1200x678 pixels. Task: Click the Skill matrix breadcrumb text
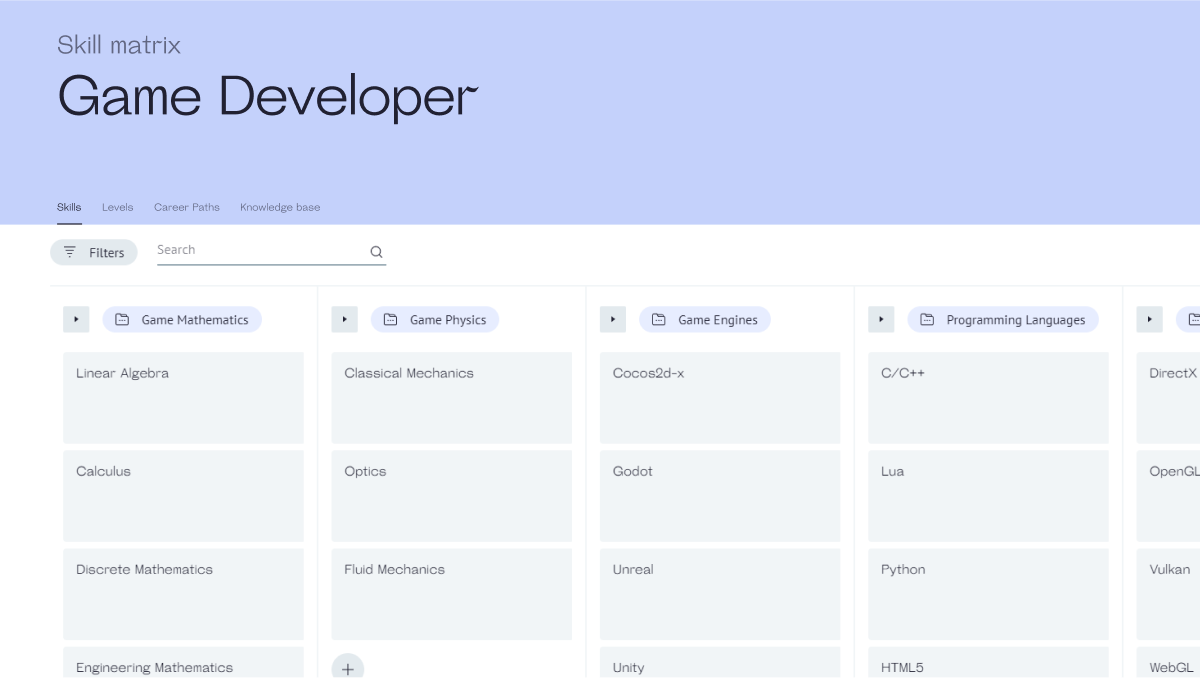[119, 45]
